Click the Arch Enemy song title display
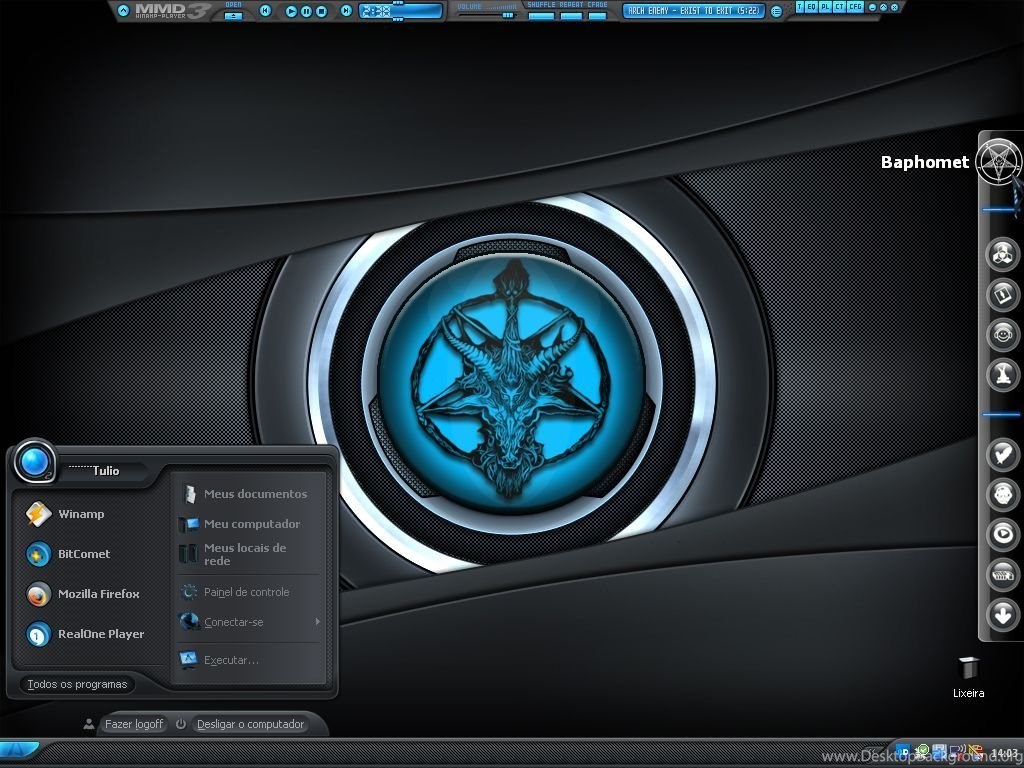The image size is (1024, 768). click(694, 11)
